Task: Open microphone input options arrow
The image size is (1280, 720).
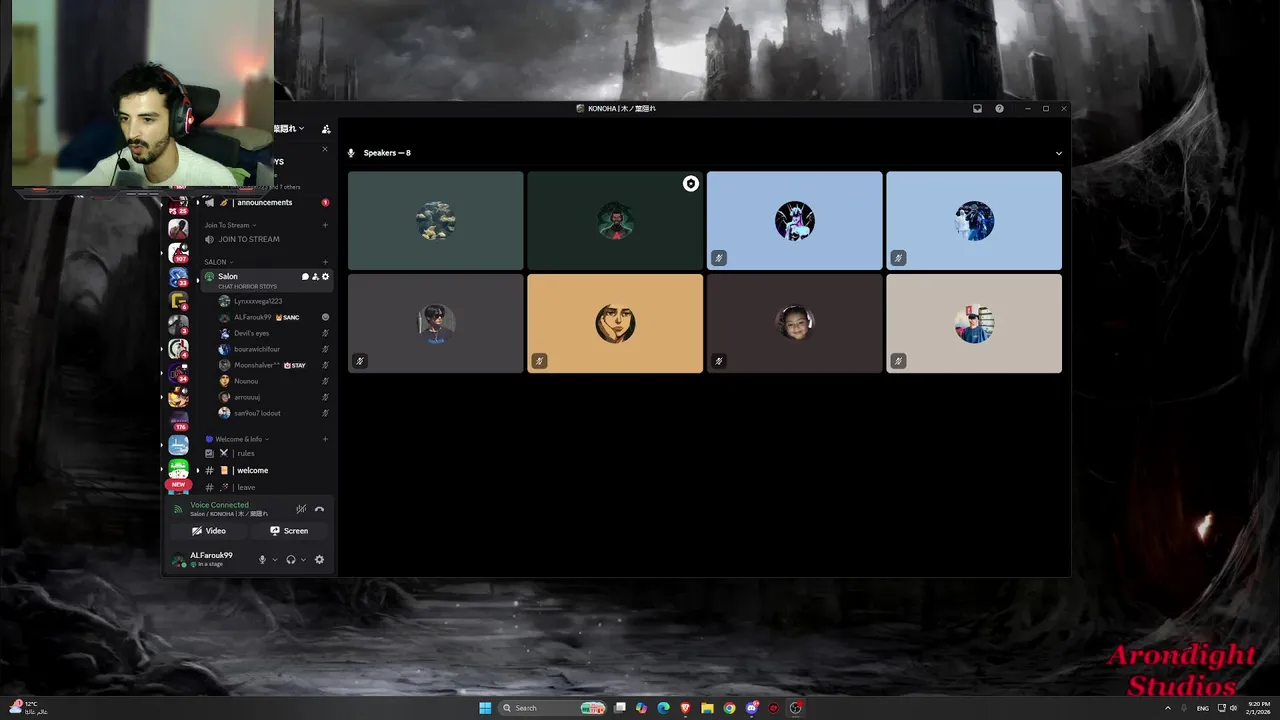Action: point(275,559)
